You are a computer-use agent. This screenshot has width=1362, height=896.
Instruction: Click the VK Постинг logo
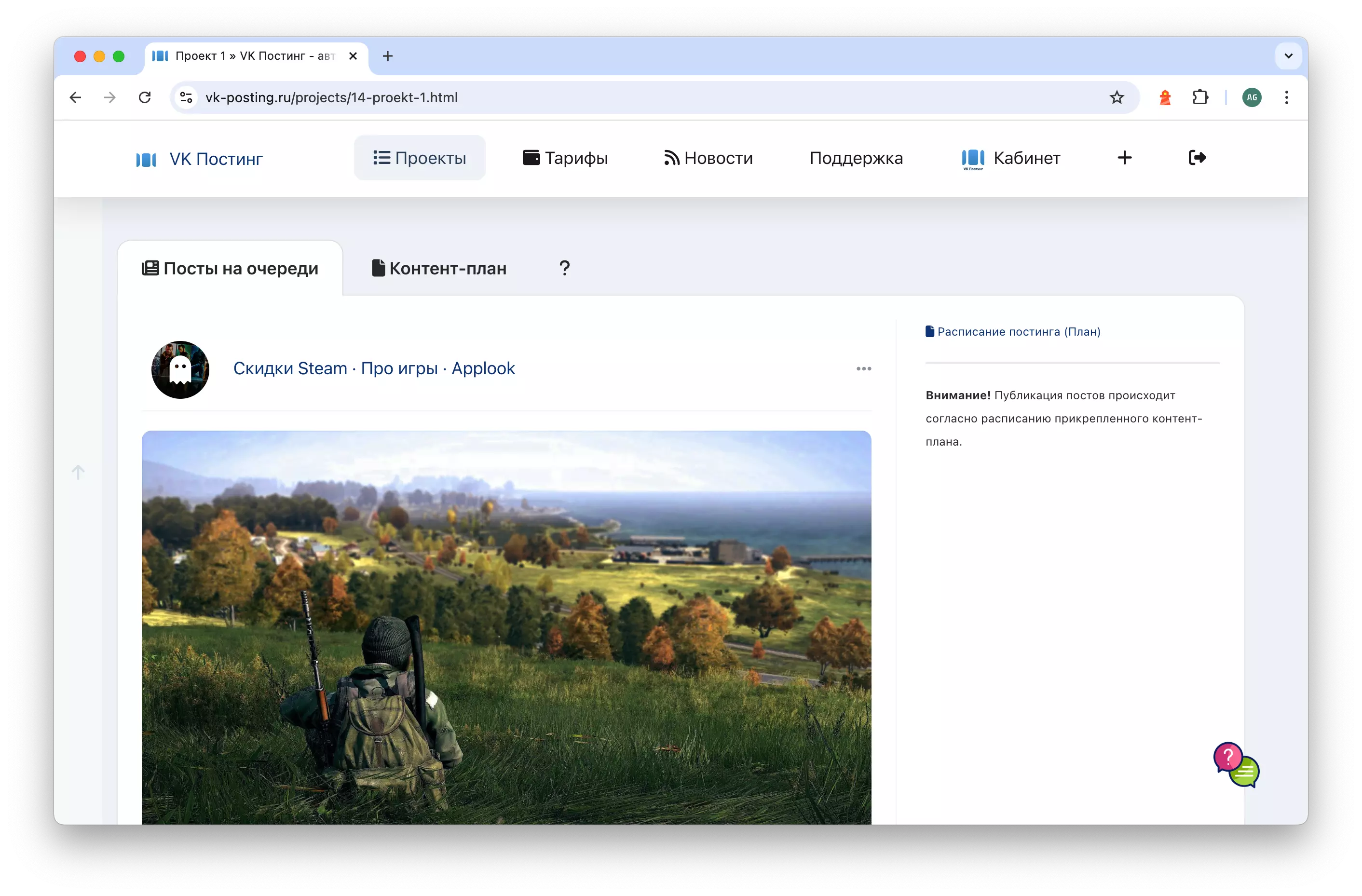199,159
